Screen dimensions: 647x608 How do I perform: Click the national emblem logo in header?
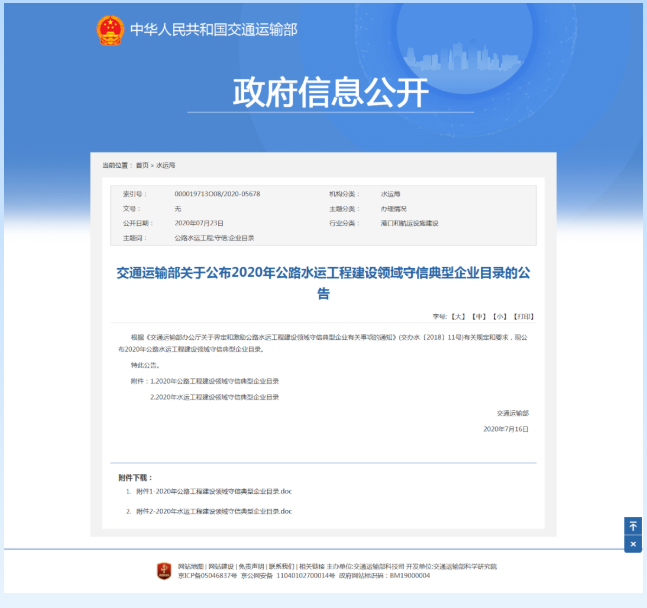[x=109, y=30]
